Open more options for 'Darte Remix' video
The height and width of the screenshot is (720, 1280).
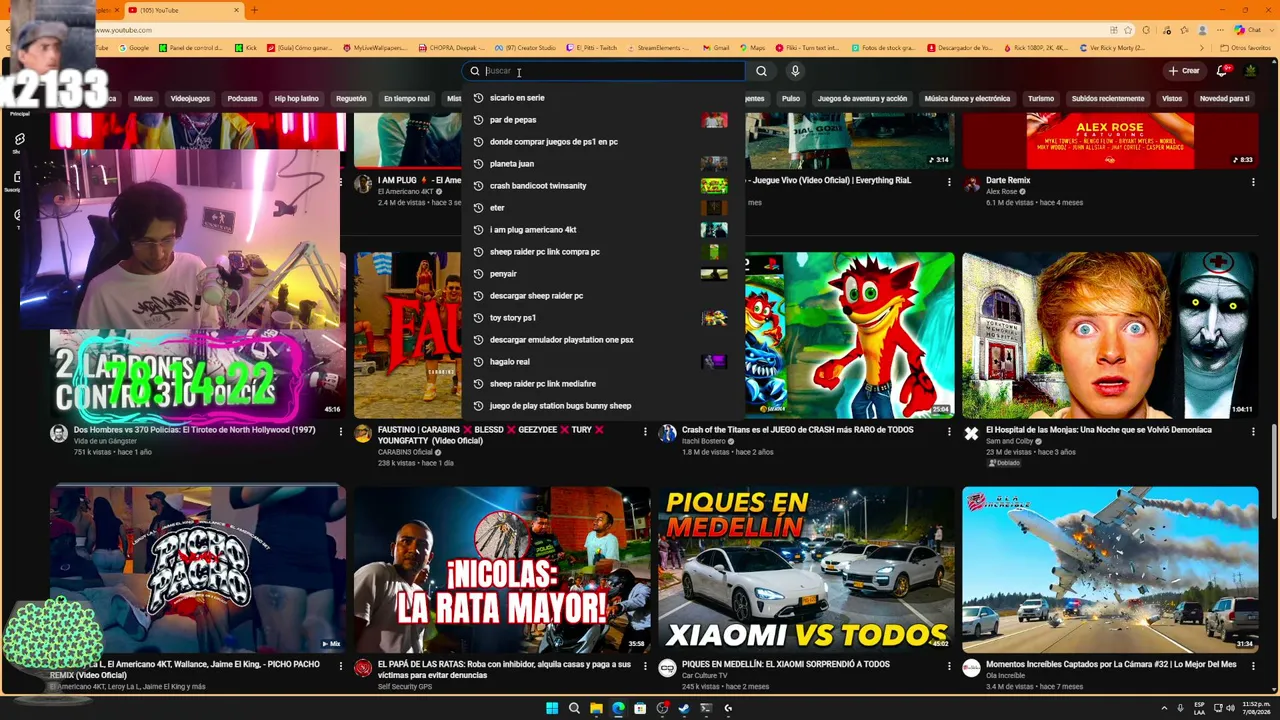1253,182
